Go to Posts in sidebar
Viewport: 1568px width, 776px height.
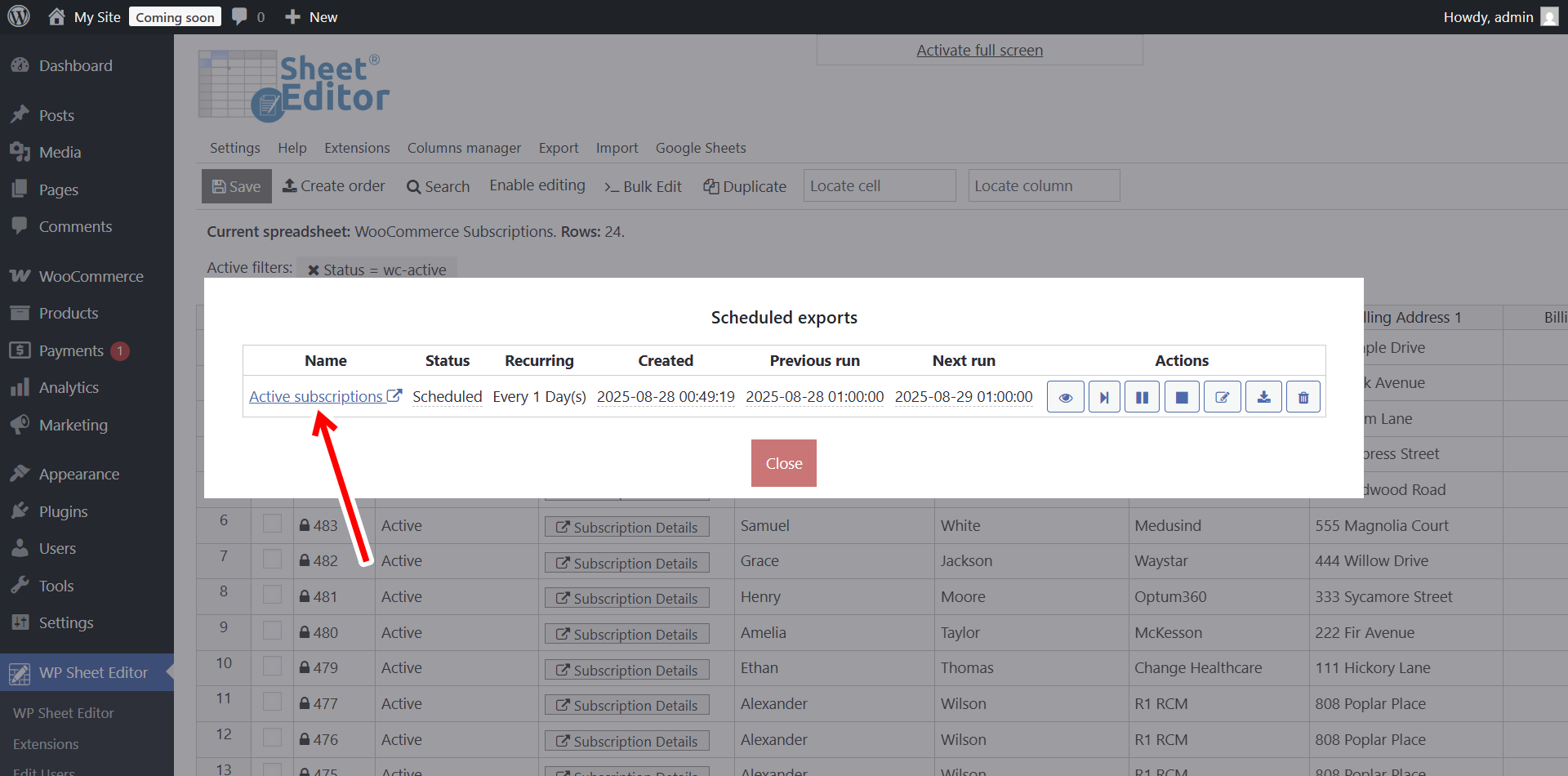(x=56, y=115)
